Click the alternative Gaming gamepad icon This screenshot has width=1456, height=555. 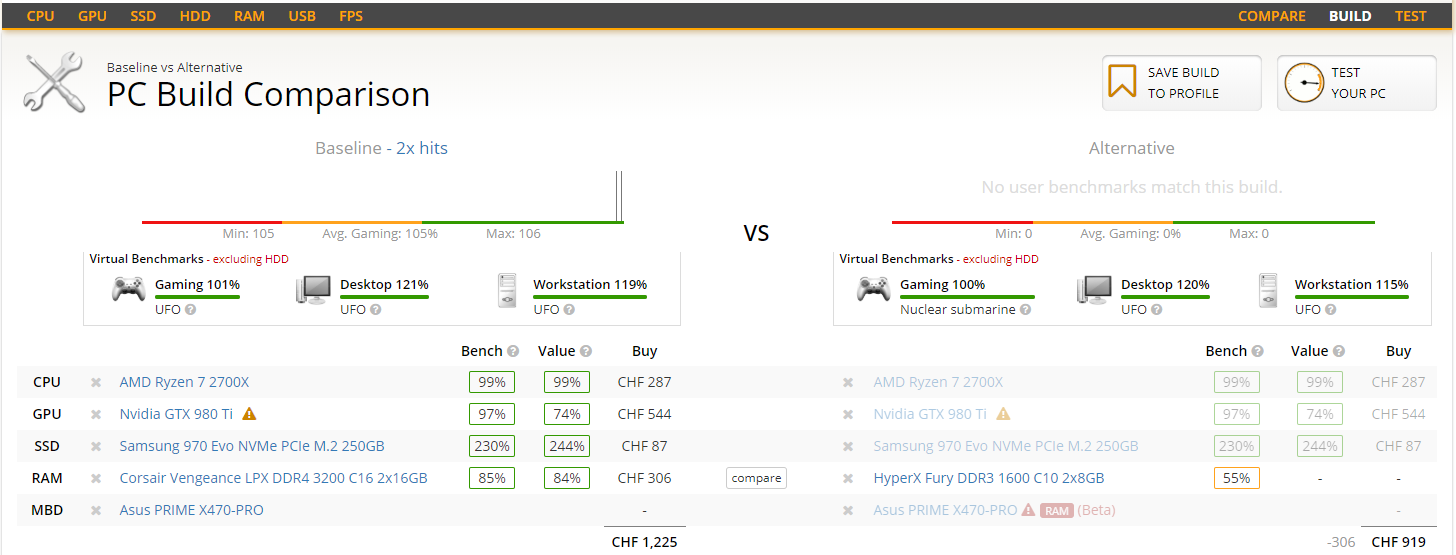[x=874, y=289]
